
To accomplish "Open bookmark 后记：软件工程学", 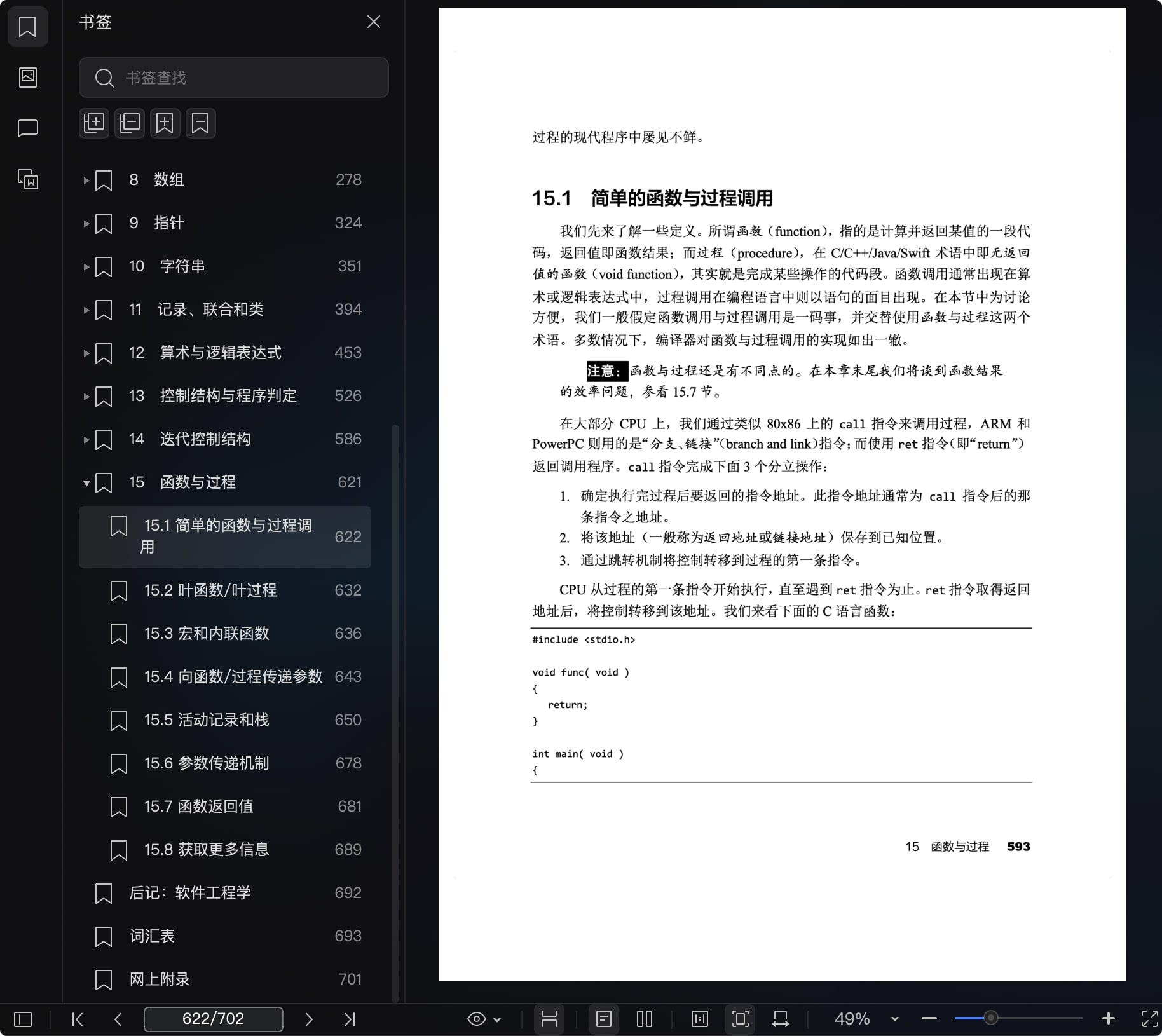I will [x=225, y=893].
